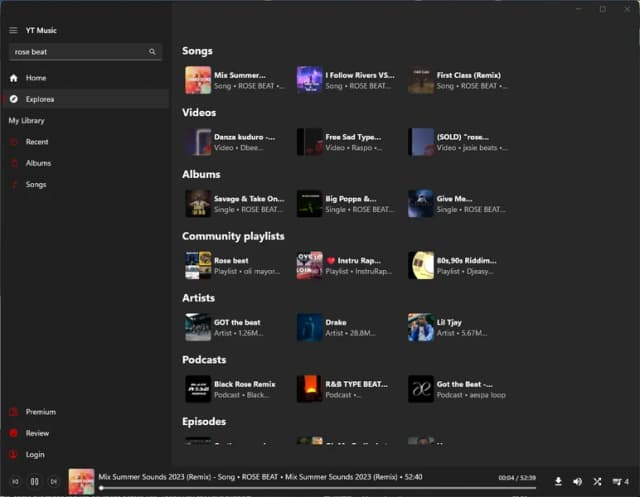Screen dimensions: 640x497
Task: Open the Big Poppa single
Action: pos(346,204)
